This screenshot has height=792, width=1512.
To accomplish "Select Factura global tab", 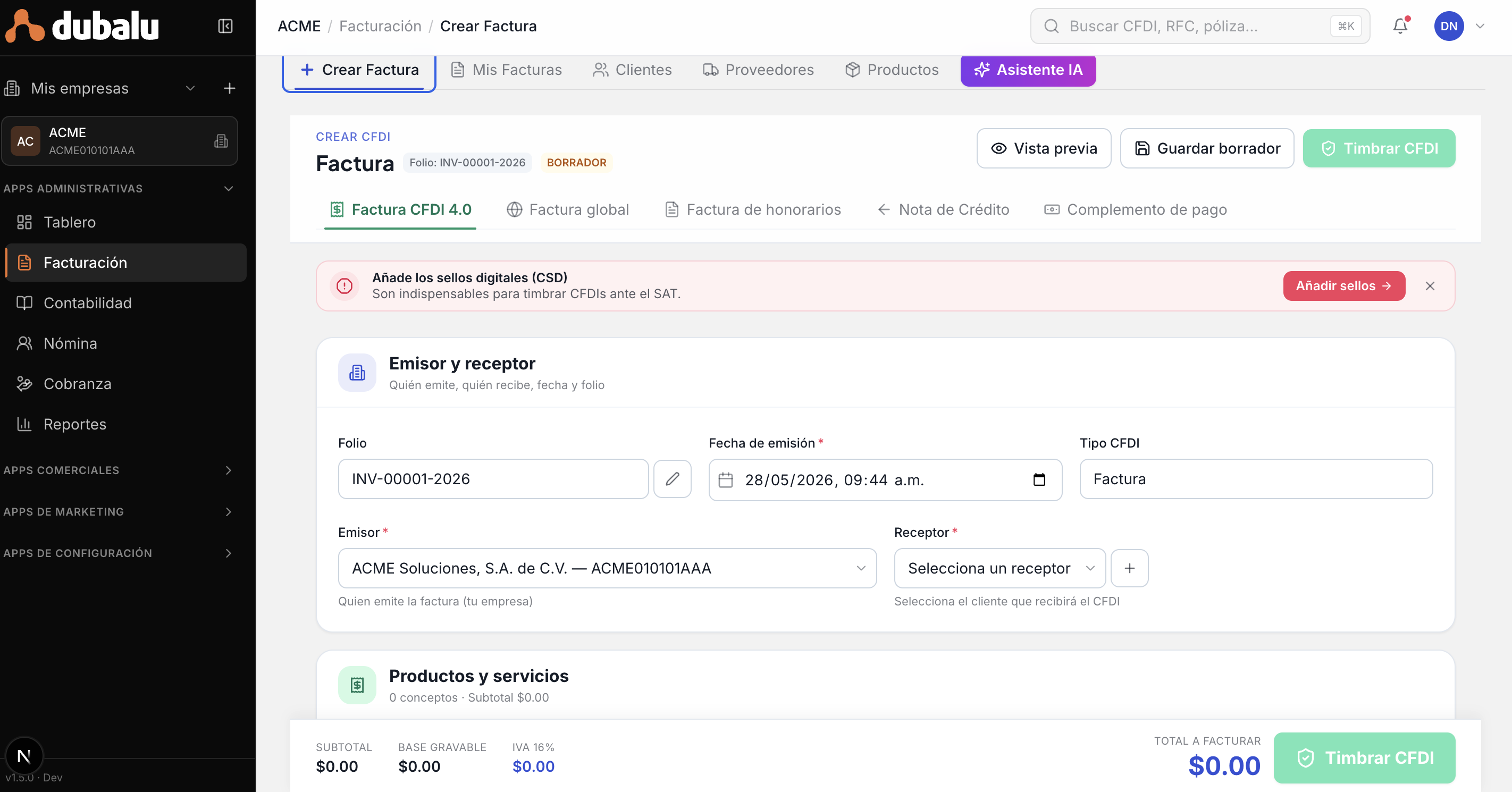I will [x=568, y=210].
